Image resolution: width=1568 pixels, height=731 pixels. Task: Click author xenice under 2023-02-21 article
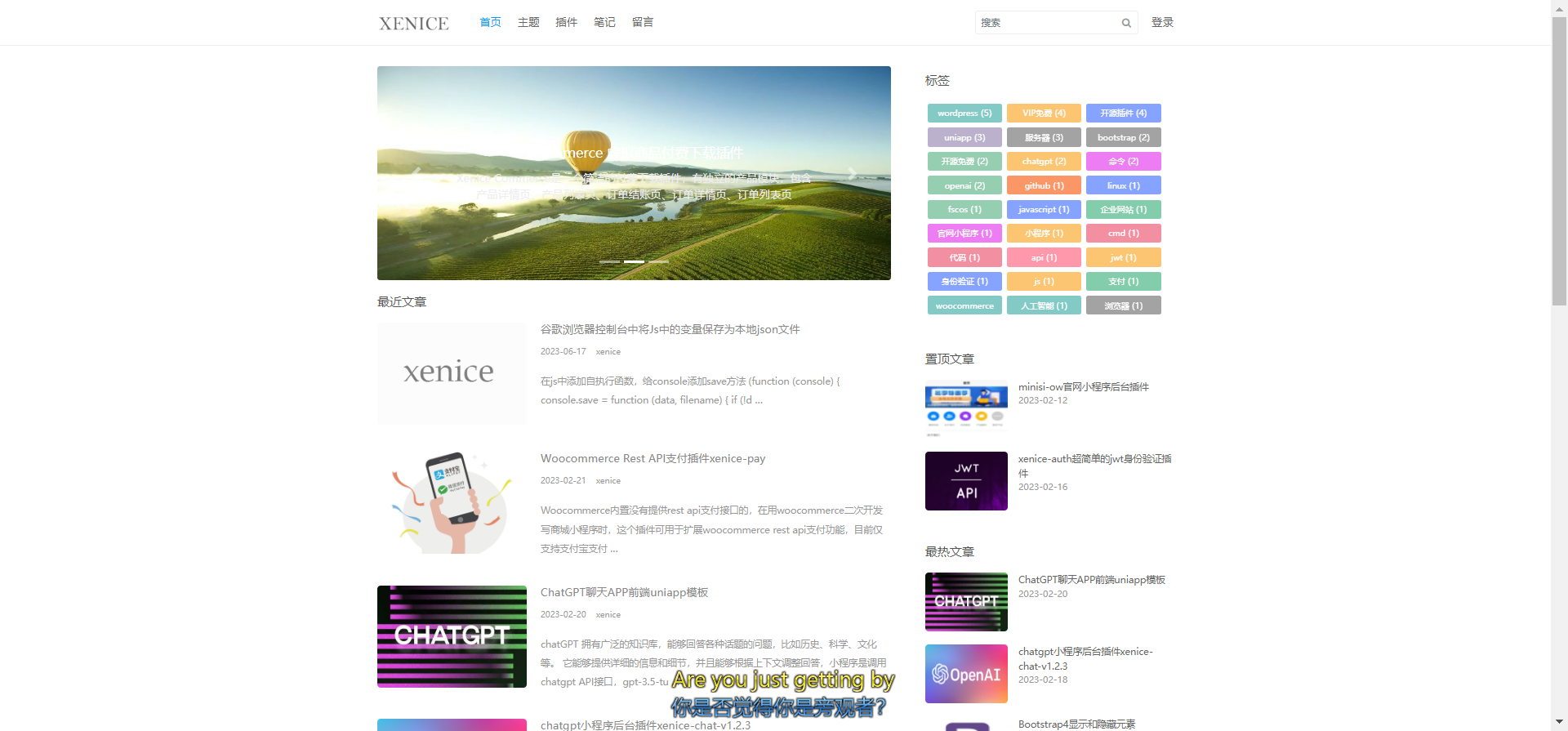click(608, 481)
